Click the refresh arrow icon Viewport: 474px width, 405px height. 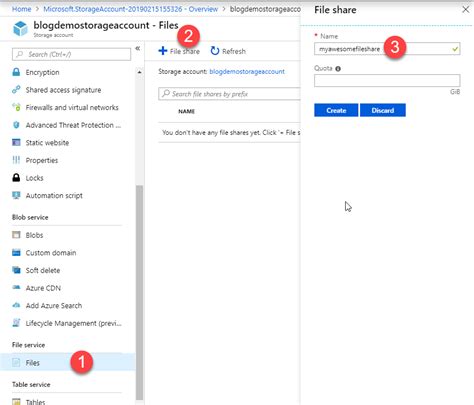point(215,51)
